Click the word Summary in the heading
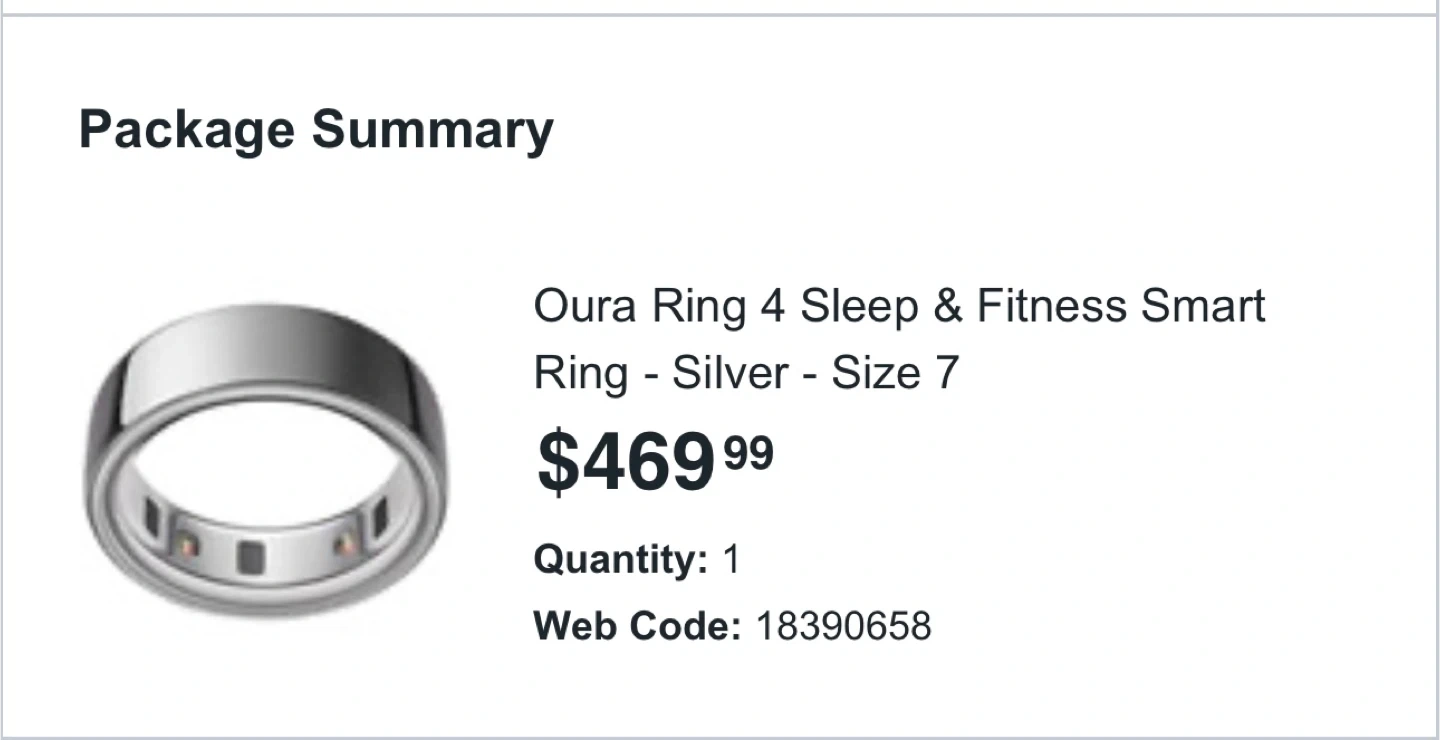The height and width of the screenshot is (740, 1440). coord(432,131)
